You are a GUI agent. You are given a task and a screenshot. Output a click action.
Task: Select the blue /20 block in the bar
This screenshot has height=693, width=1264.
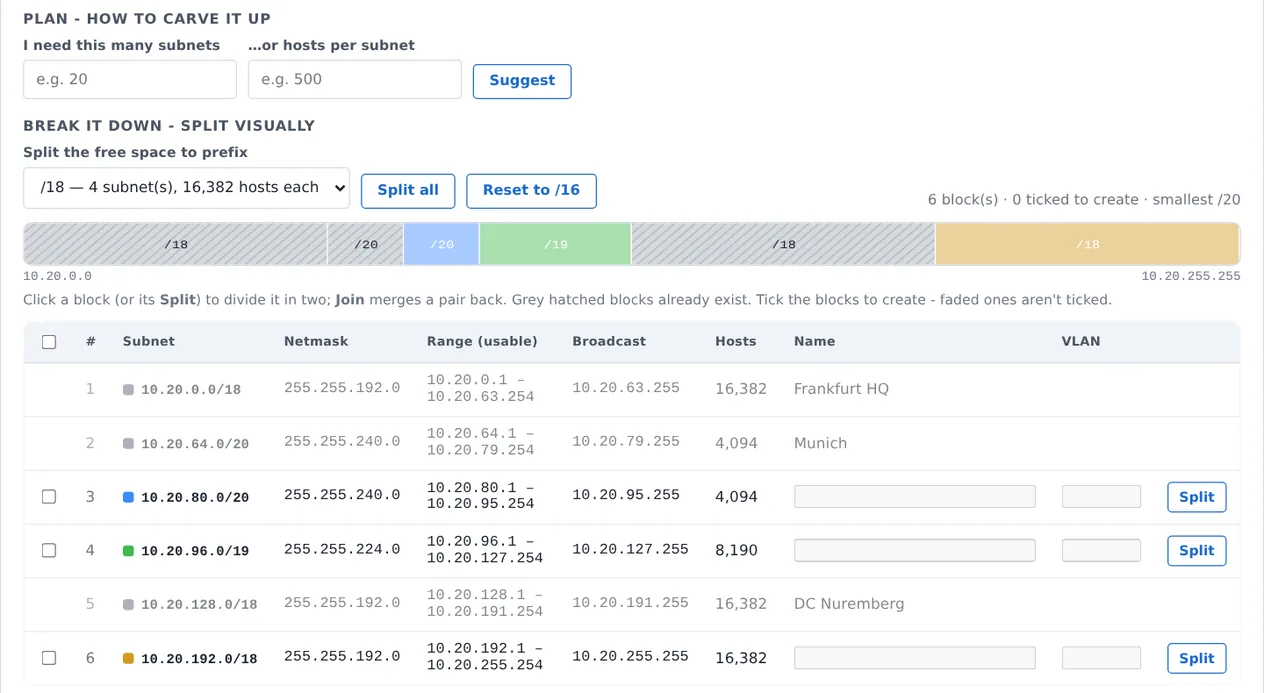click(442, 244)
